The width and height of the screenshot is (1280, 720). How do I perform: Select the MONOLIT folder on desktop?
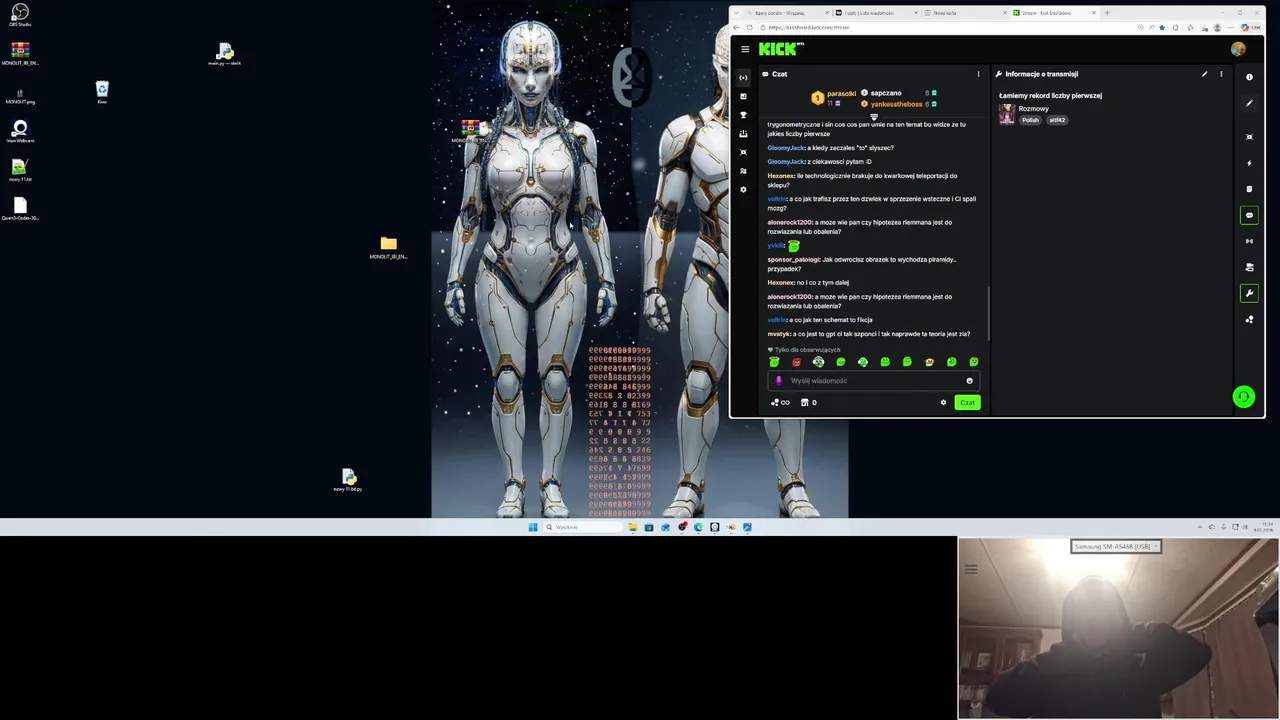click(x=388, y=247)
